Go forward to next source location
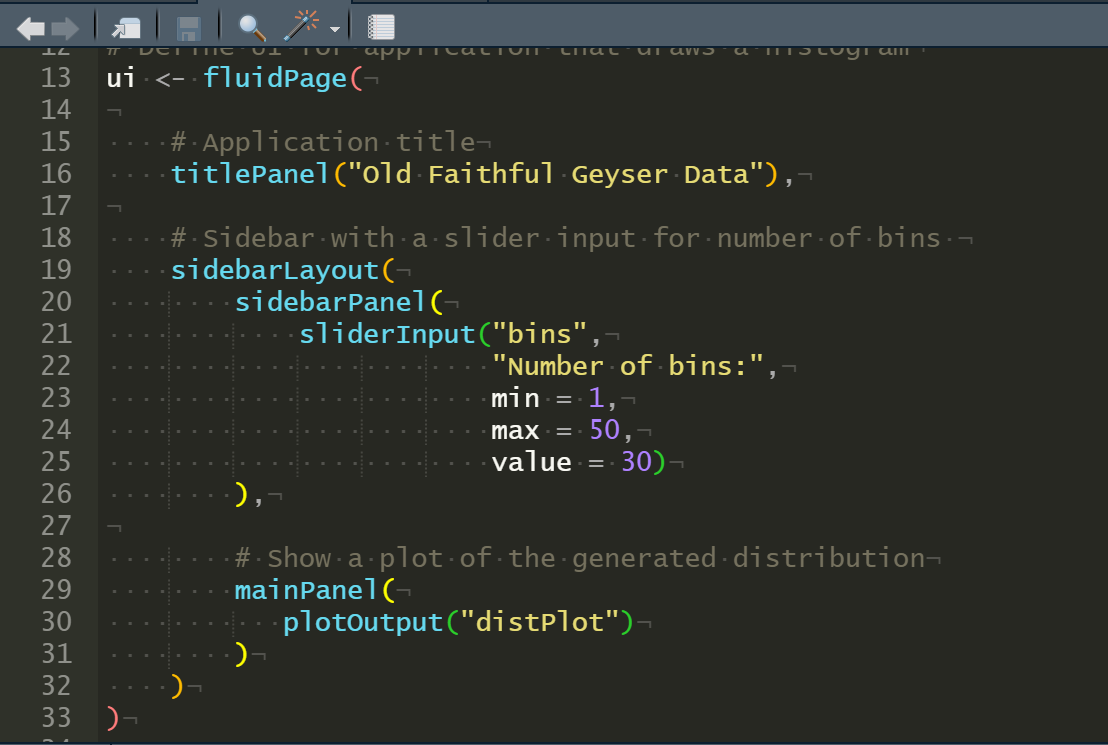The width and height of the screenshot is (1108, 745). 65,28
